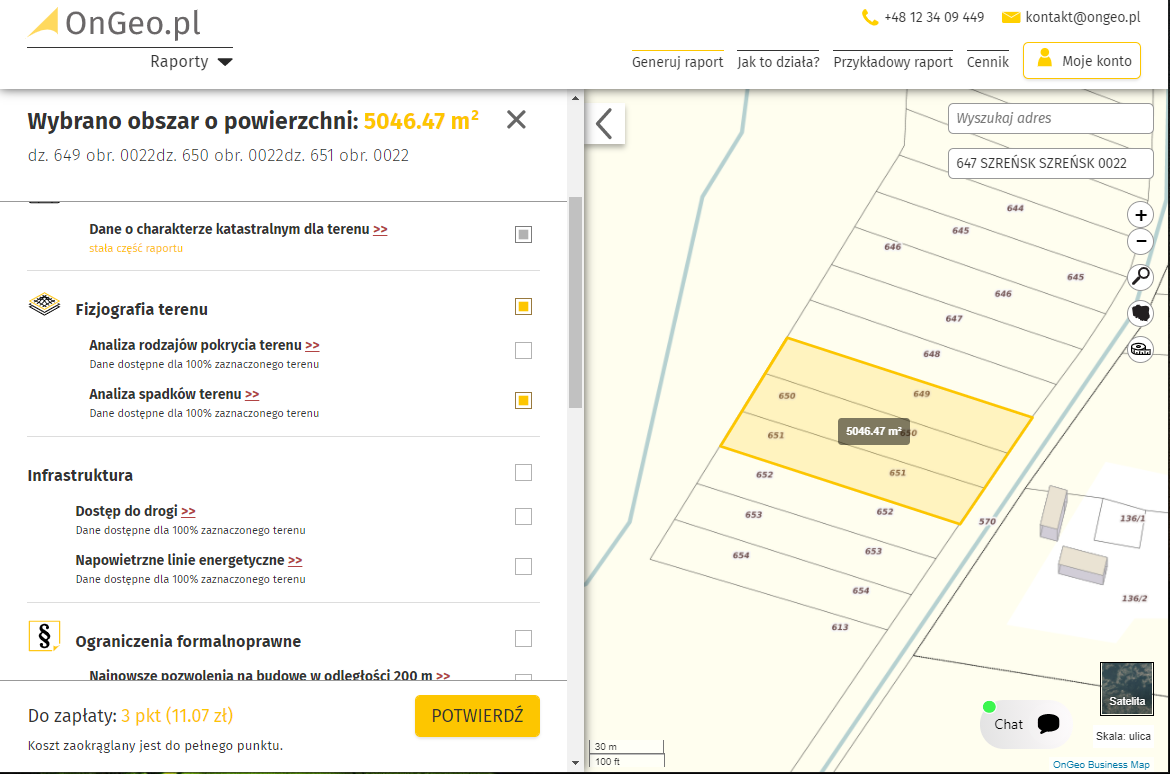Viewport: 1170px width, 774px height.
Task: Click the OnGeo.pl logo
Action: tap(115, 23)
